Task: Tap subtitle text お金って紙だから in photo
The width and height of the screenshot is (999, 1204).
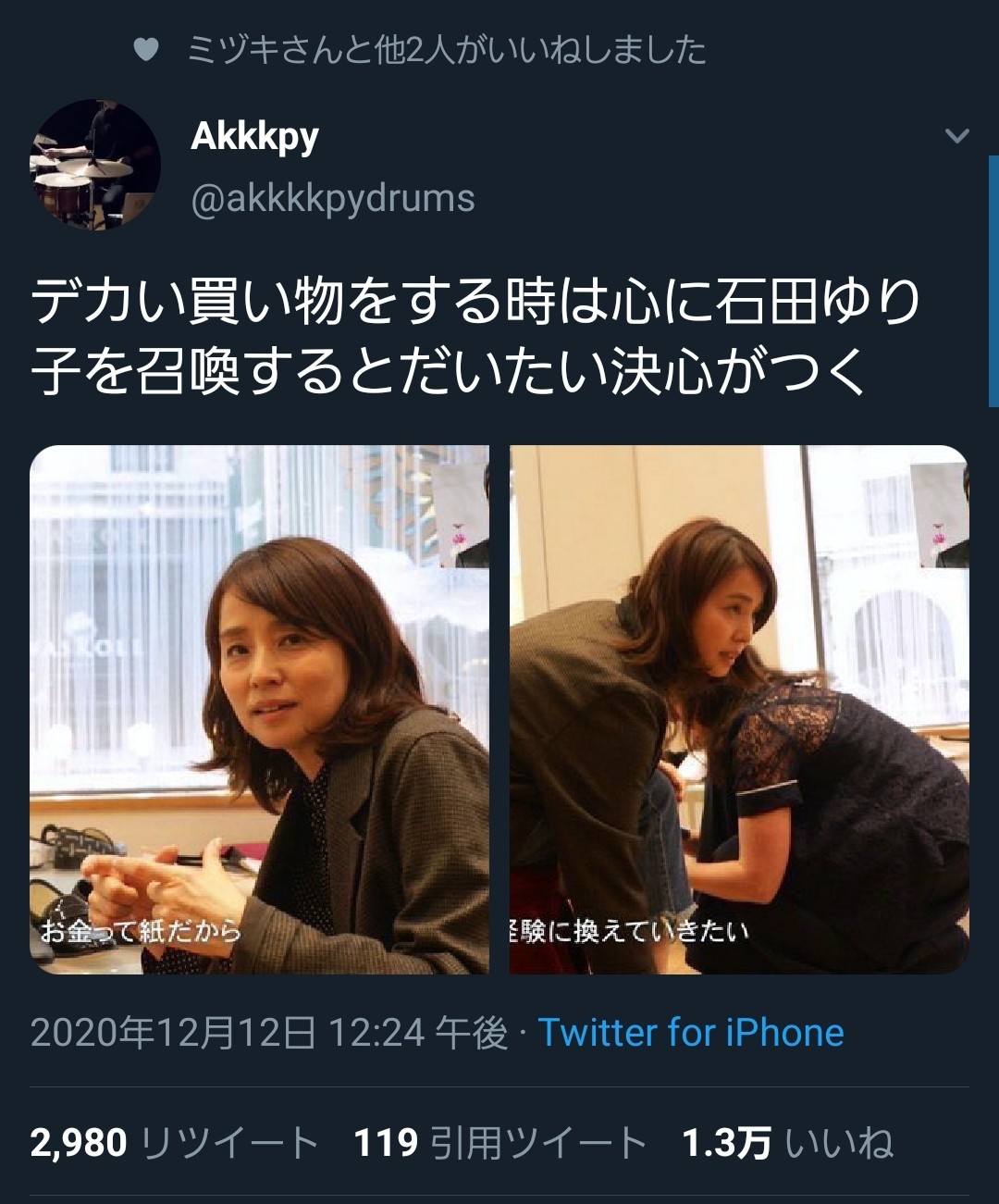Action: point(141,930)
